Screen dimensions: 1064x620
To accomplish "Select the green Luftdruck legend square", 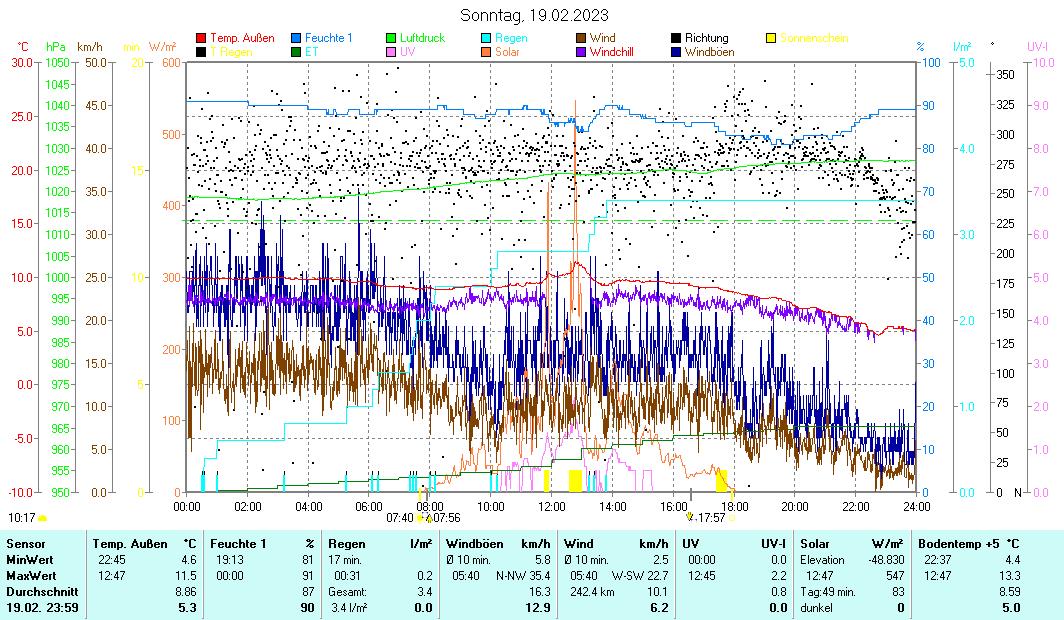I will point(391,38).
